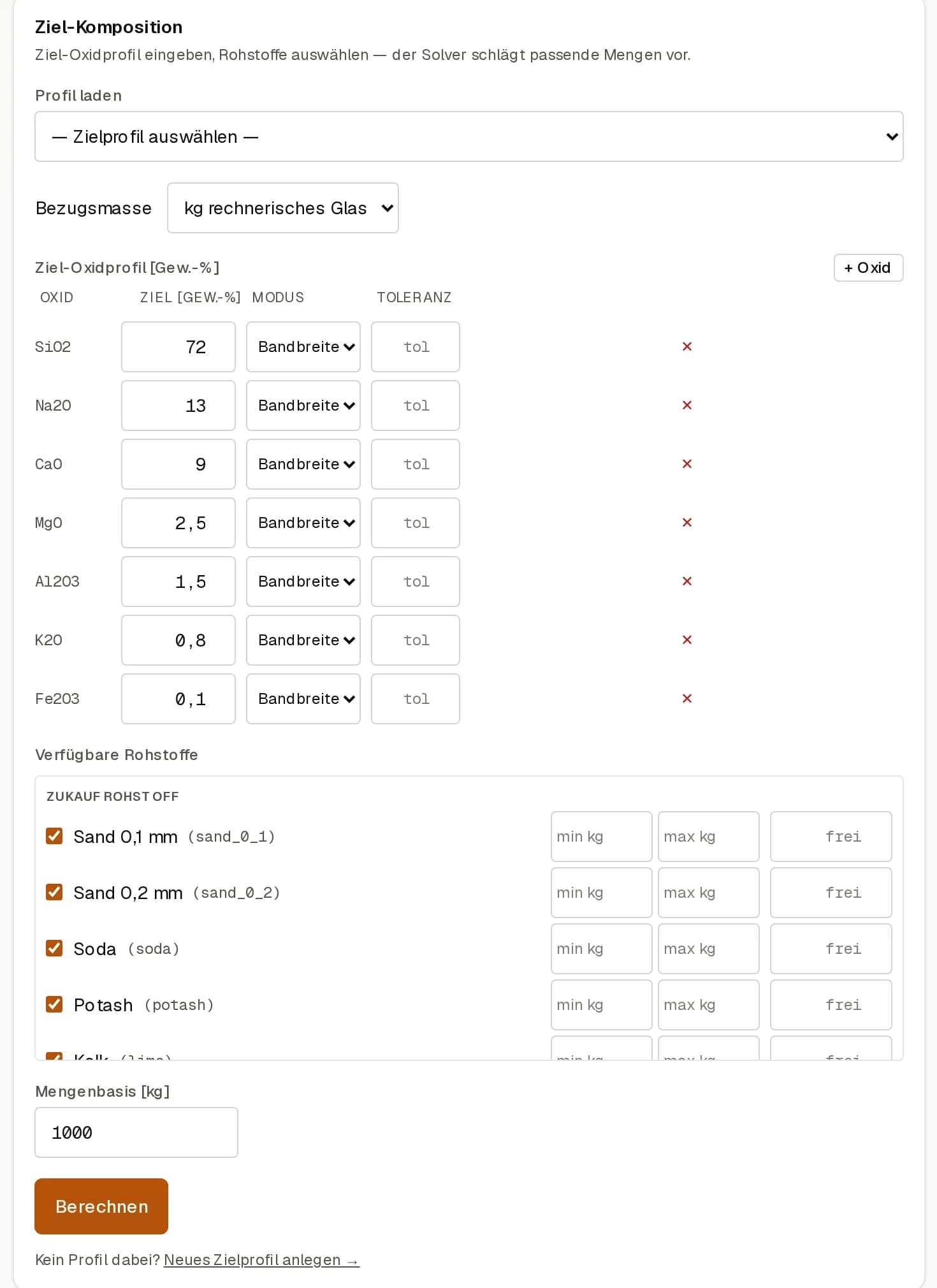Click the Fe2O3 tolerance field
This screenshot has width=937, height=1288.
tap(416, 699)
